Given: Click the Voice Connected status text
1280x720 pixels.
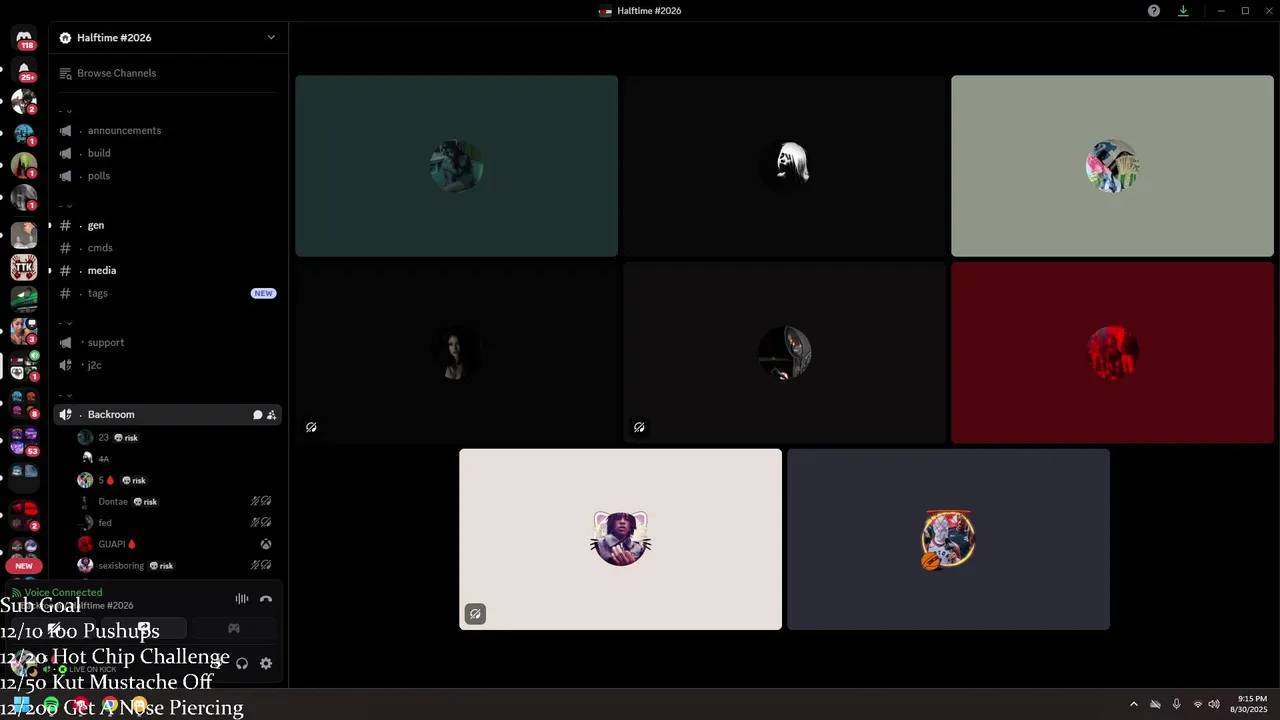Looking at the screenshot, I should click(x=63, y=593).
